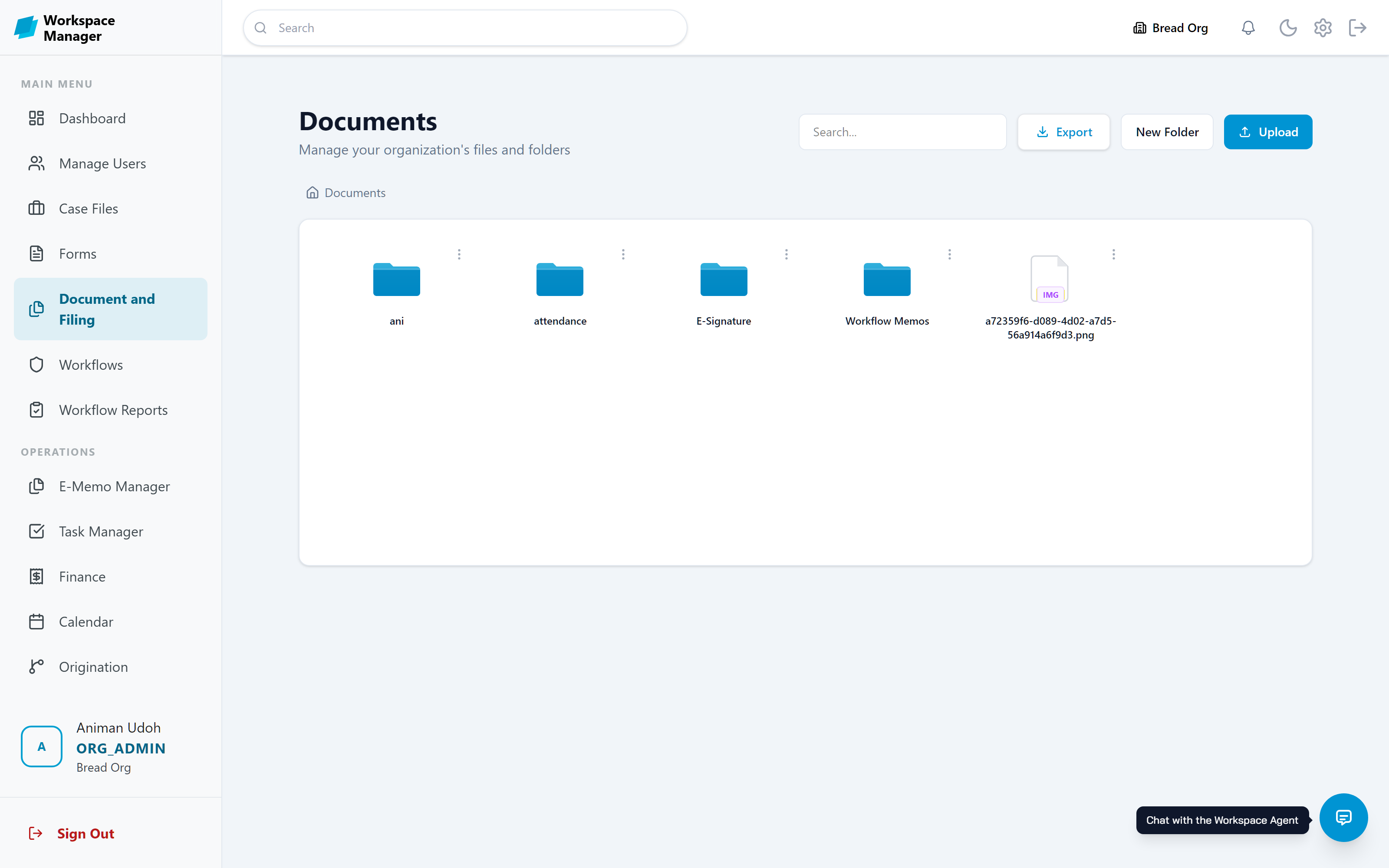Open Forms section
Screen dimensions: 1389x868
point(110,254)
